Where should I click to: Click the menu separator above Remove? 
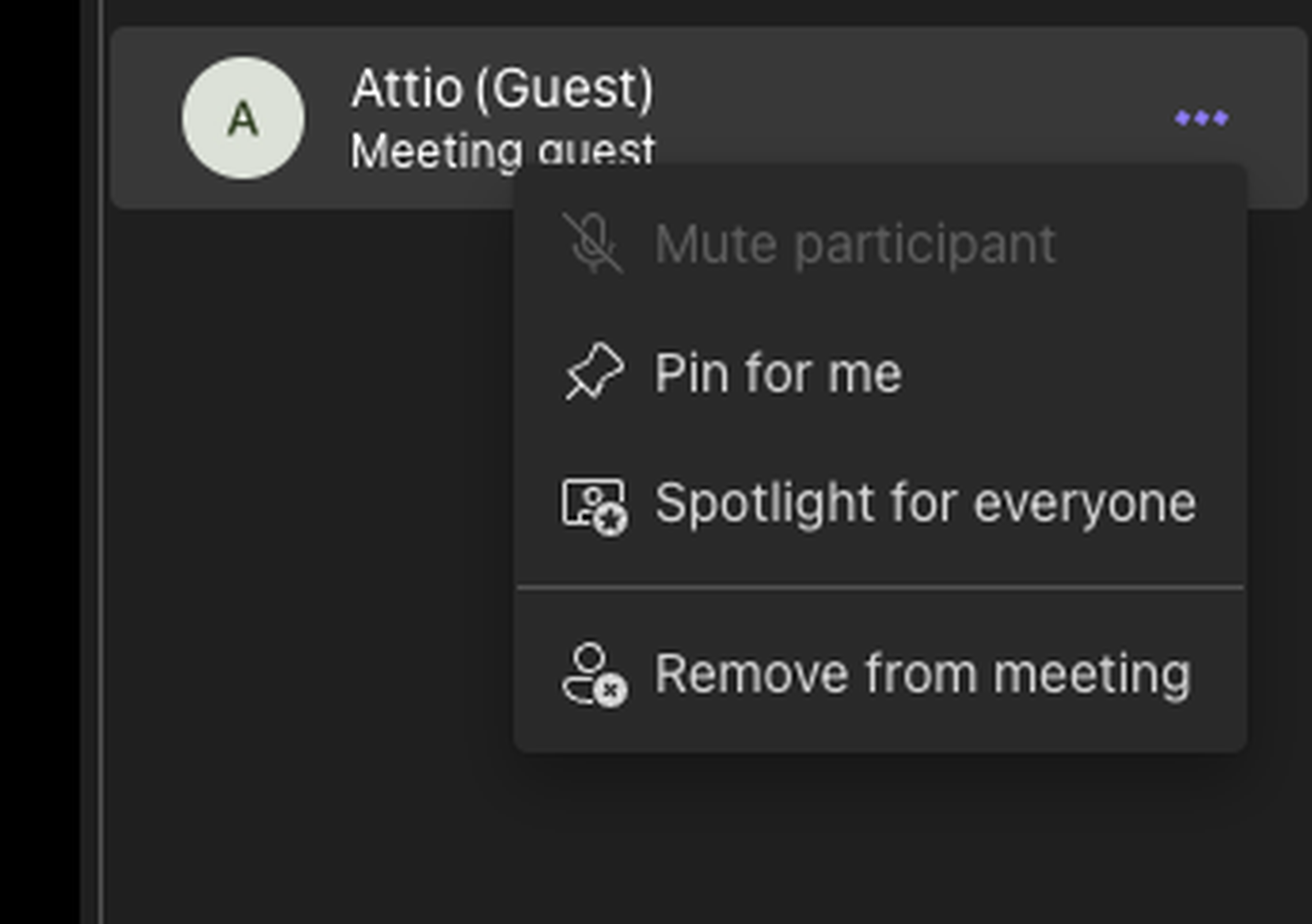(880, 587)
